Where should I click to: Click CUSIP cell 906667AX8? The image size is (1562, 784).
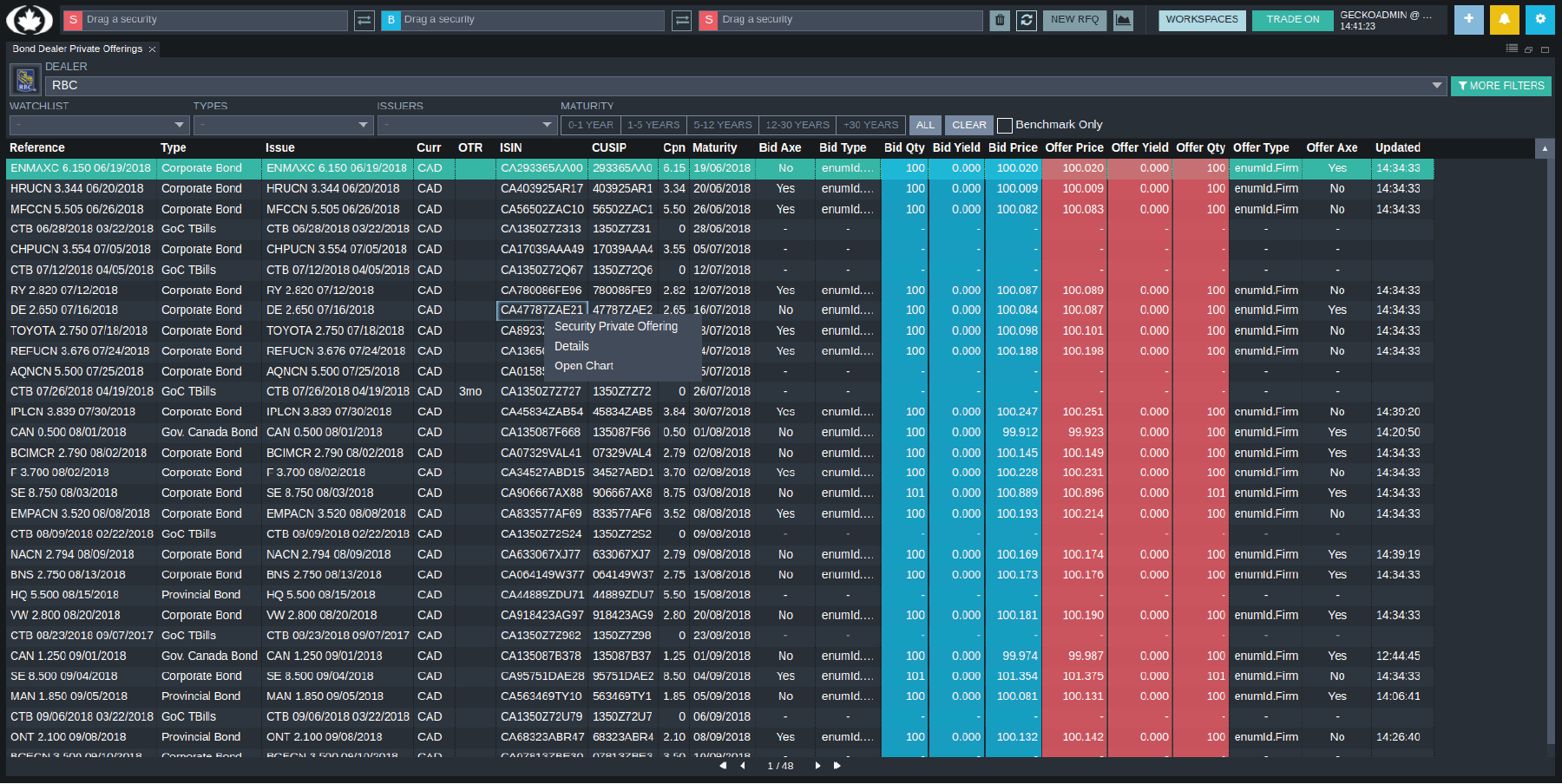[622, 493]
